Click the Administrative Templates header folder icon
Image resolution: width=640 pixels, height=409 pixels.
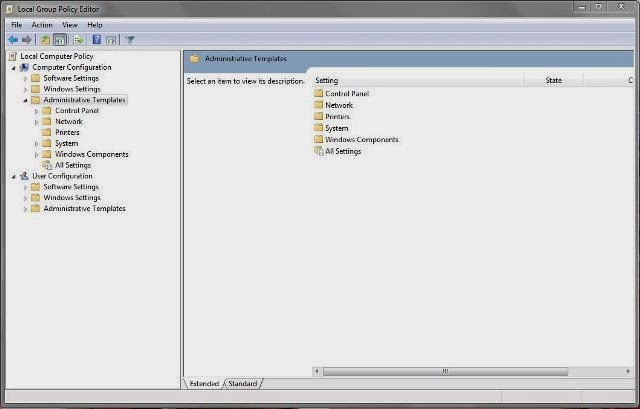[x=194, y=59]
